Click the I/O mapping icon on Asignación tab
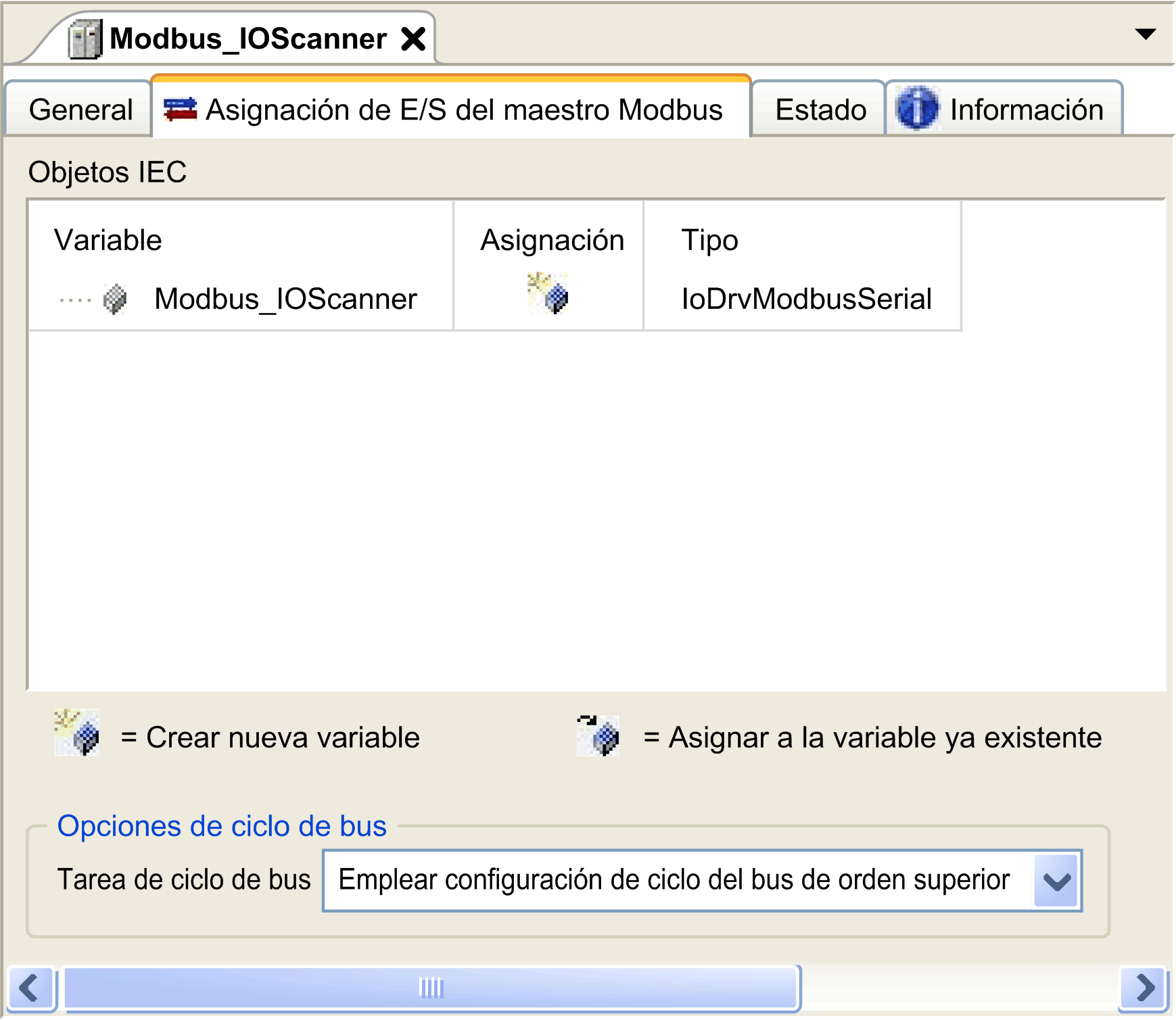Screen dimensions: 1176x1020 181,109
